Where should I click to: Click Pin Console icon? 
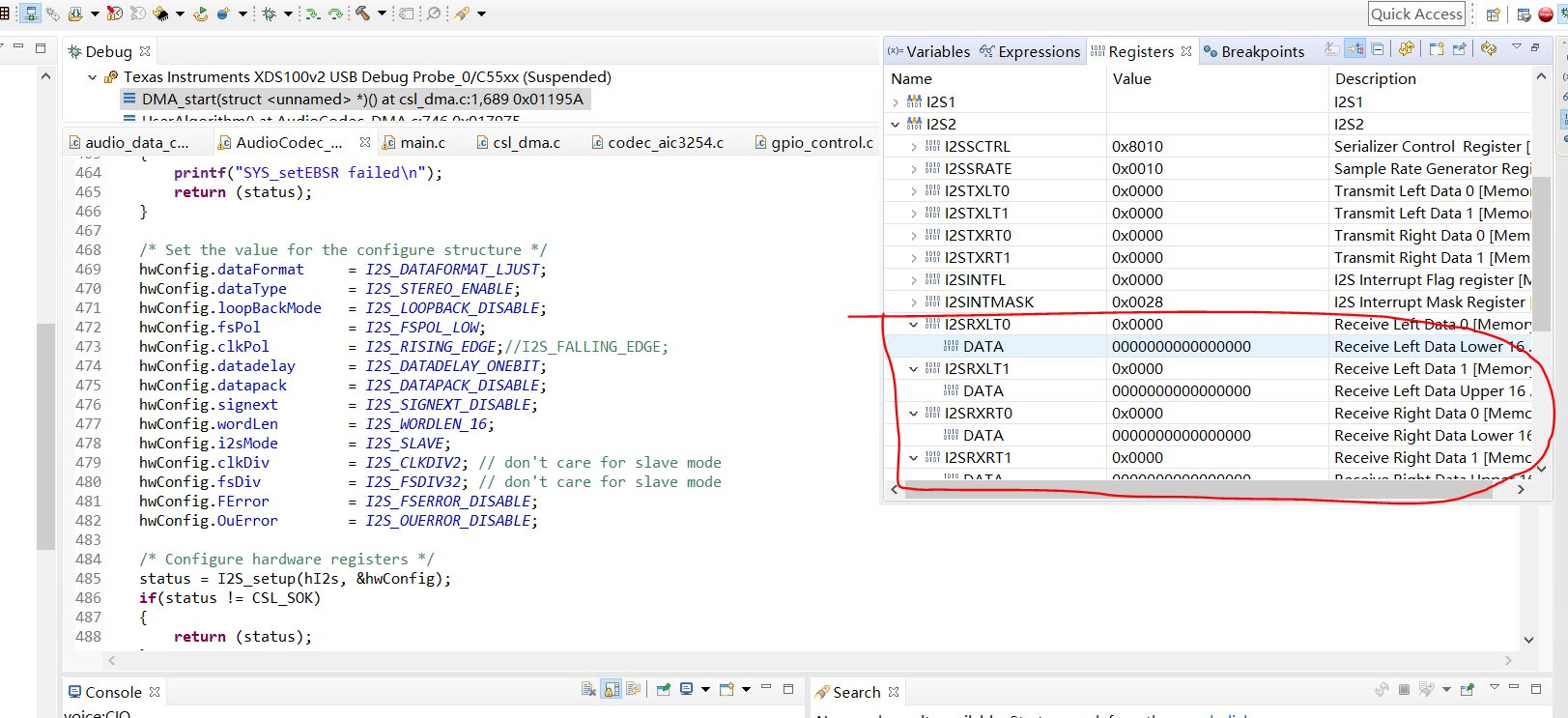pyautogui.click(x=664, y=689)
